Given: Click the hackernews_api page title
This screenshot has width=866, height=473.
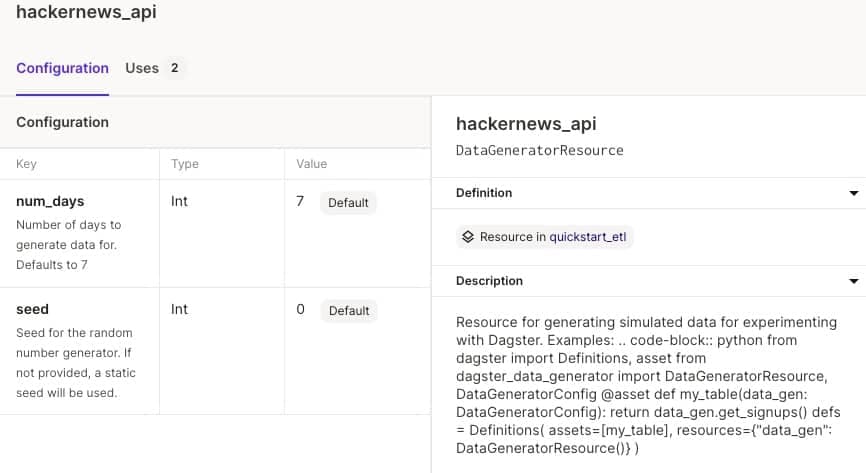Looking at the screenshot, I should (x=86, y=13).
